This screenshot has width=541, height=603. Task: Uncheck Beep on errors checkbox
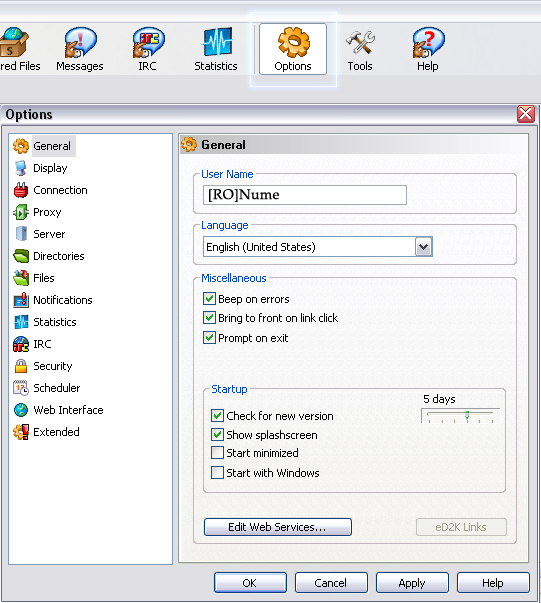[209, 299]
